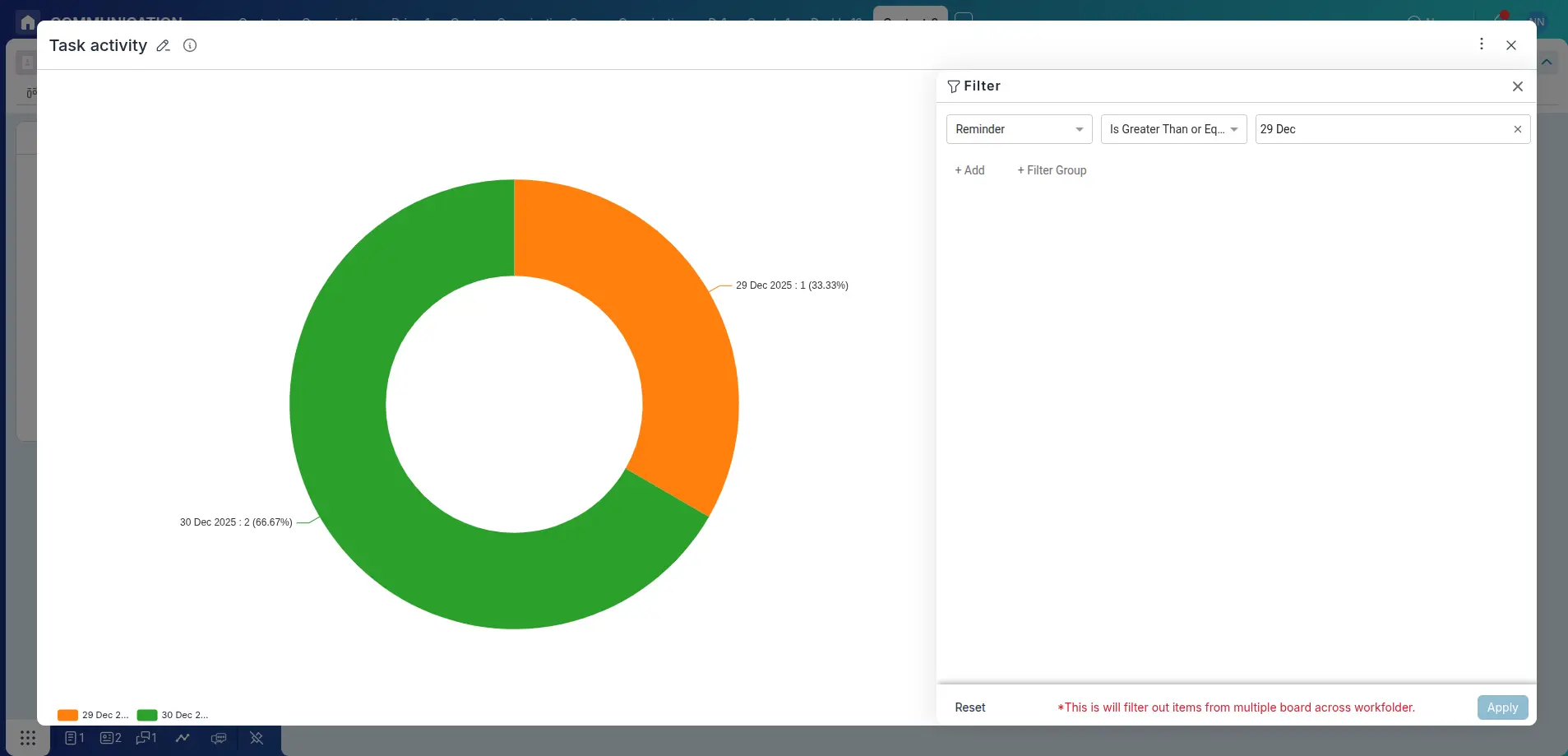This screenshot has width=1568, height=756.
Task: Open the notifications bell at top right
Action: 1501,15
